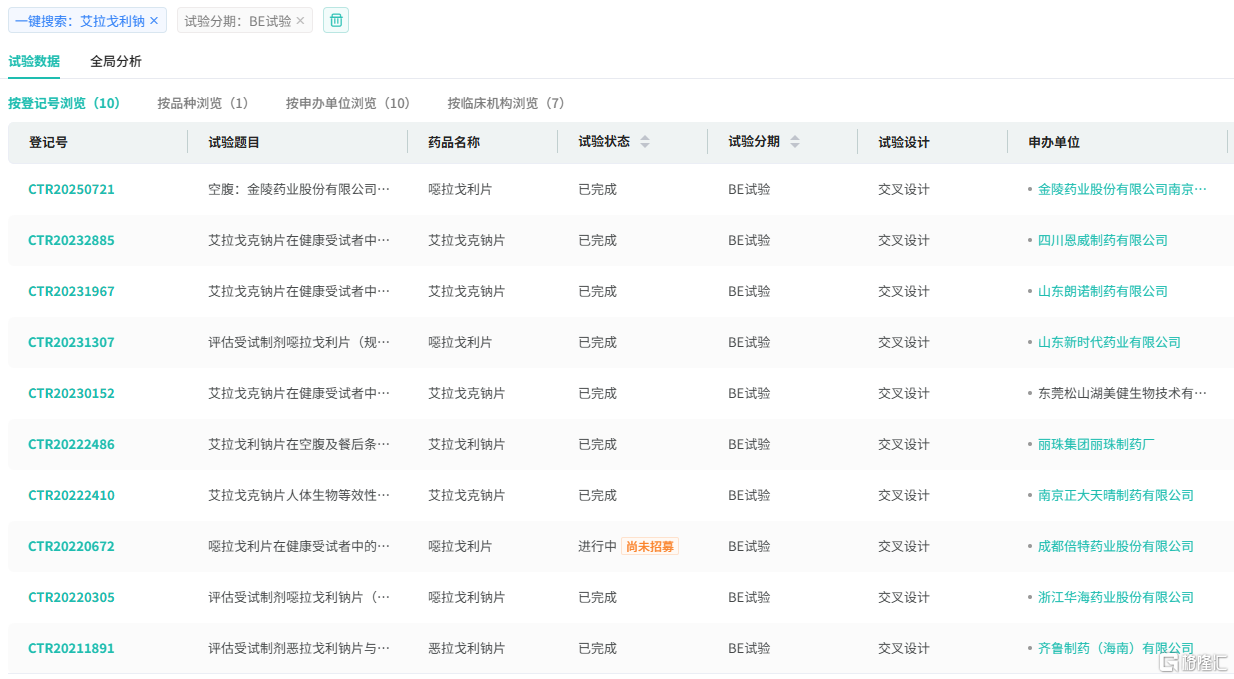The width and height of the screenshot is (1234, 679).
Task: Open registration CTR20222486
Action: click(x=71, y=444)
